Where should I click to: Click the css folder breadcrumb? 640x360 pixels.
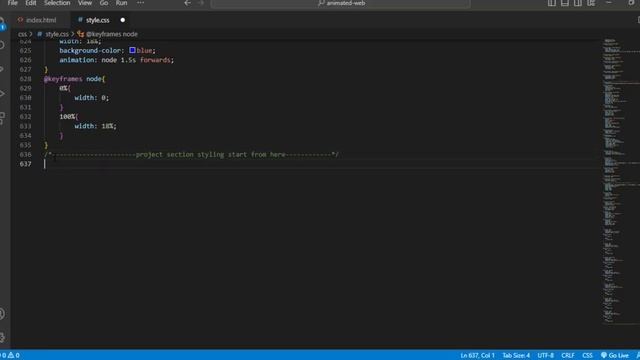coord(22,34)
